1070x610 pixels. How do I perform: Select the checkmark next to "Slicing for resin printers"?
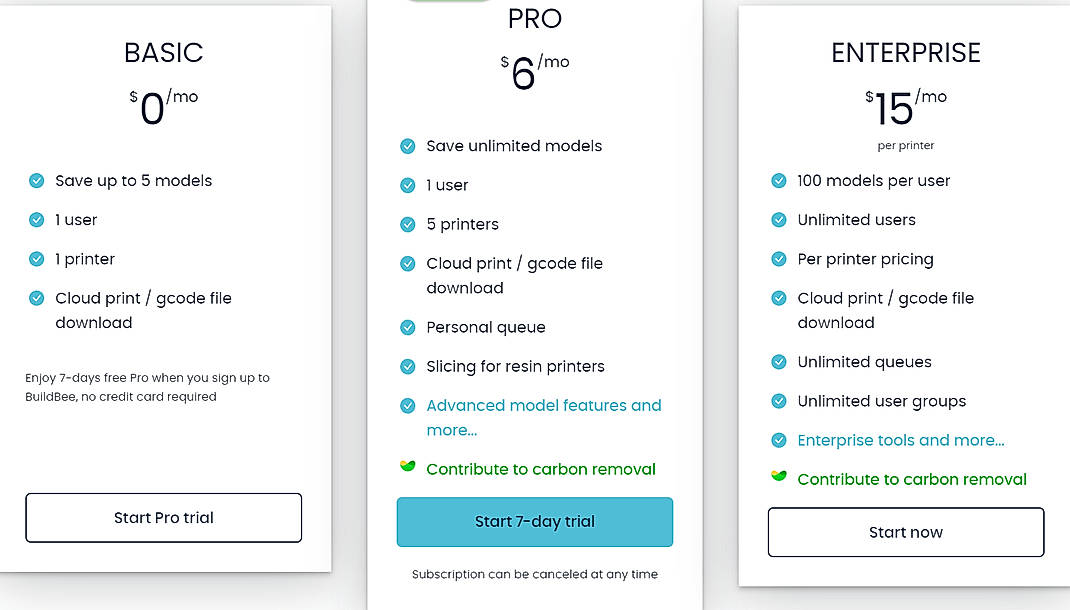[408, 367]
